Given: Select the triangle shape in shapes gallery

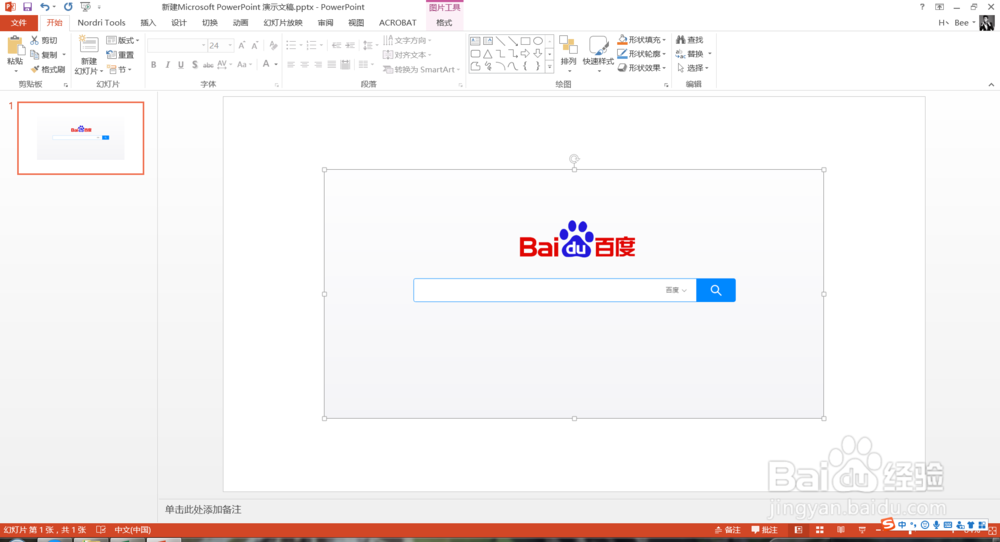Looking at the screenshot, I should 488,54.
